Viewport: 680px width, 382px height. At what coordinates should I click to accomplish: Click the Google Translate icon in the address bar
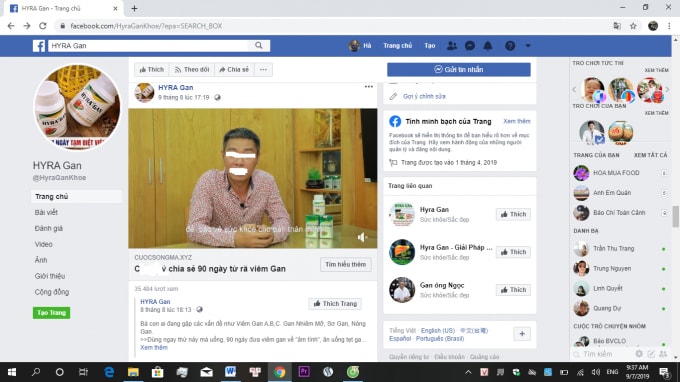[x=617, y=26]
